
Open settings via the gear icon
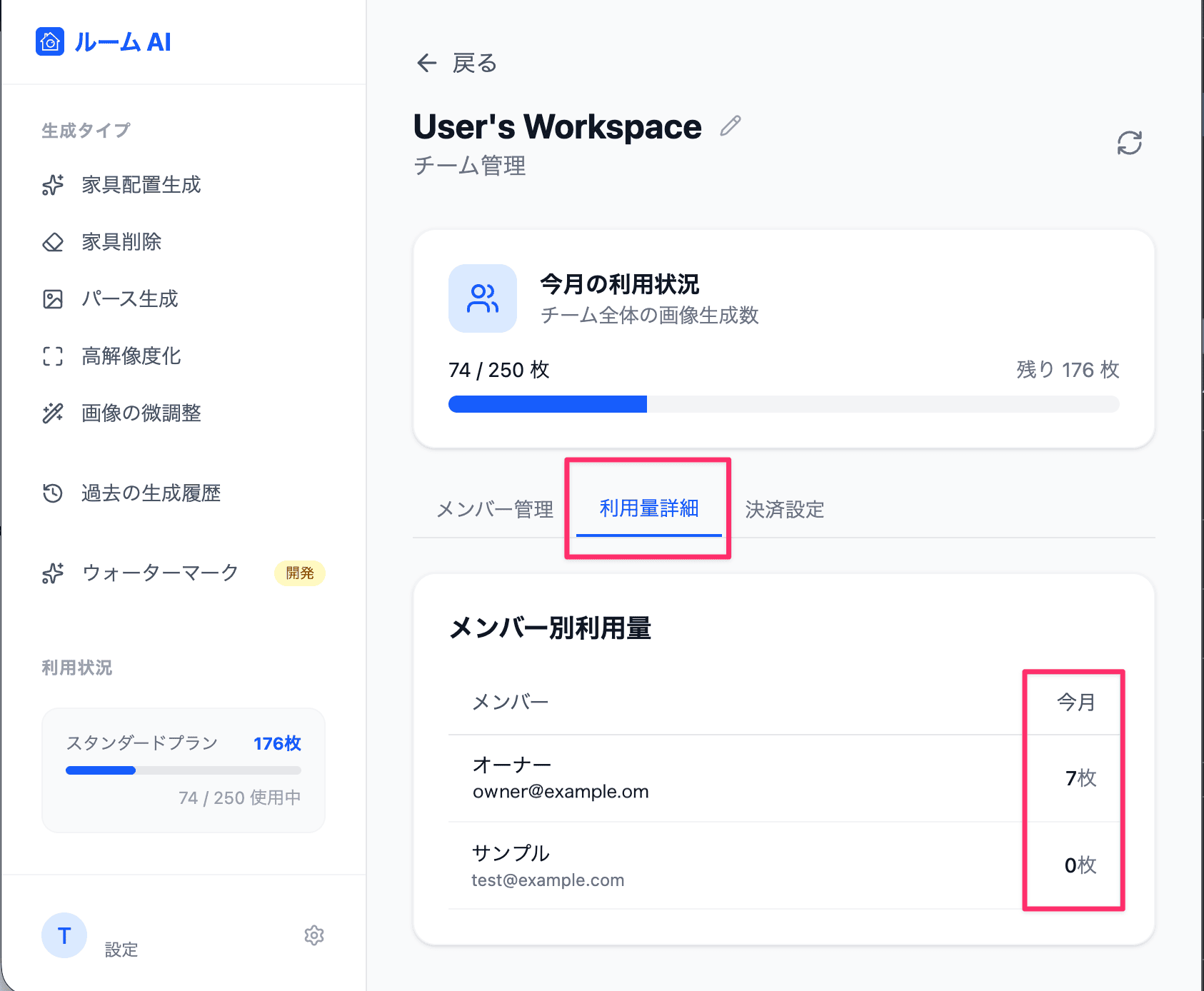point(314,935)
